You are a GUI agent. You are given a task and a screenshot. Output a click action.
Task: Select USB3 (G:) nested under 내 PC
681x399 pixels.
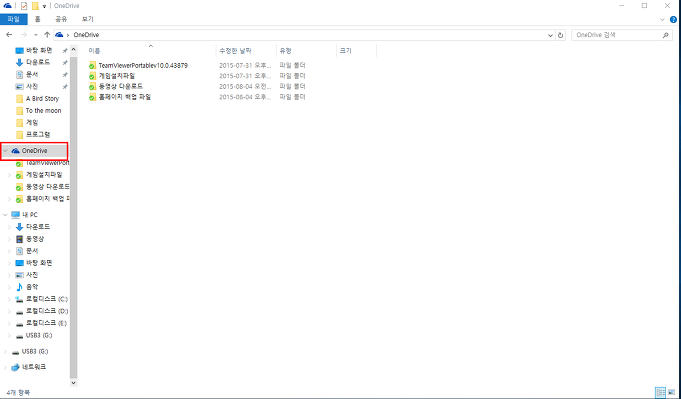(x=39, y=336)
